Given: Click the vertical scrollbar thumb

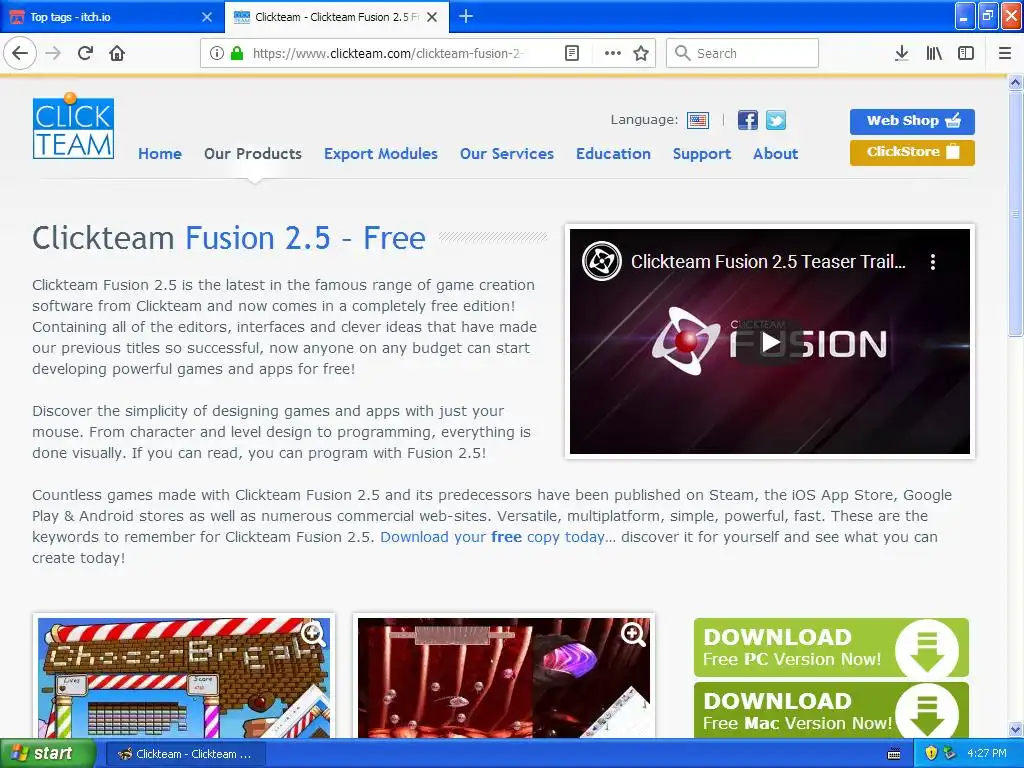Looking at the screenshot, I should click(x=1015, y=214).
